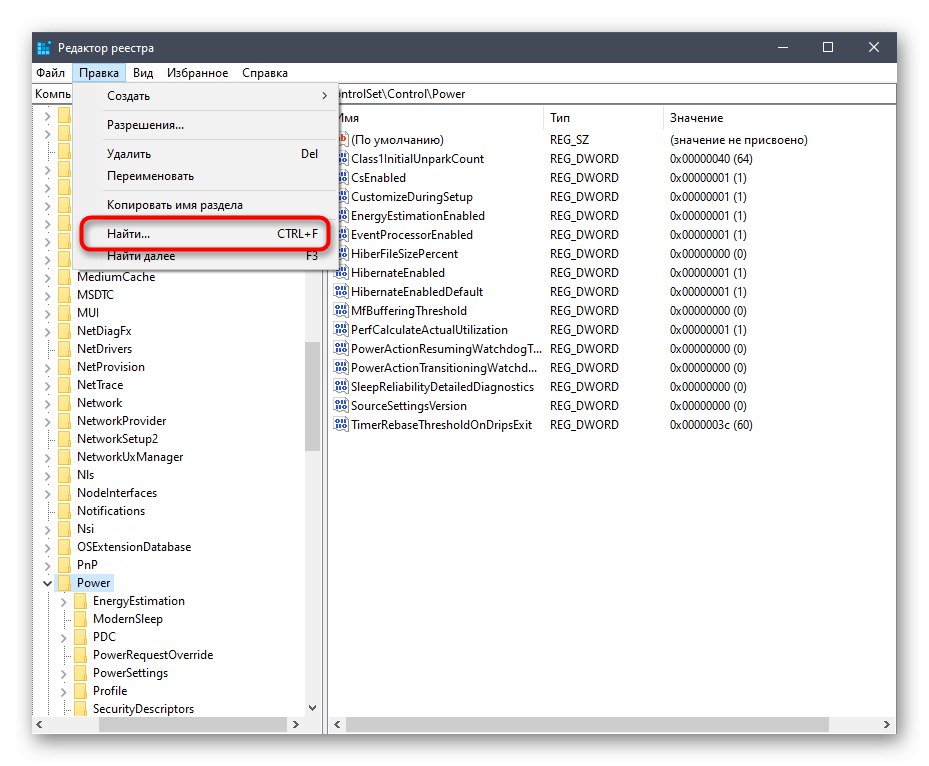Viewport: 929px width, 766px height.
Task: Click the Network folder icon
Action: [x=65, y=403]
